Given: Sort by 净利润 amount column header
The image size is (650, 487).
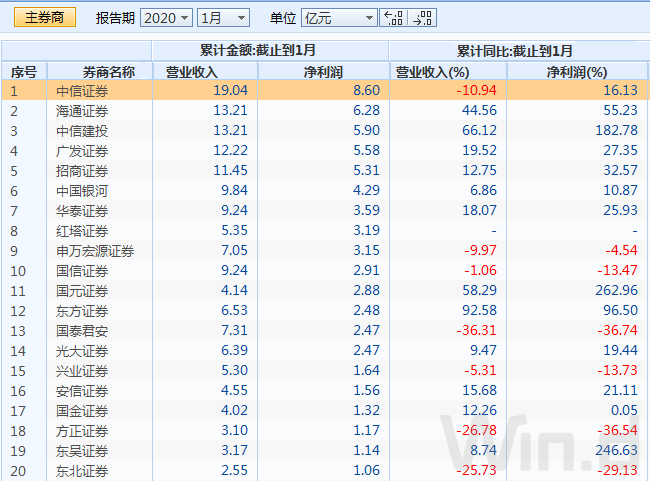Looking at the screenshot, I should [x=323, y=72].
